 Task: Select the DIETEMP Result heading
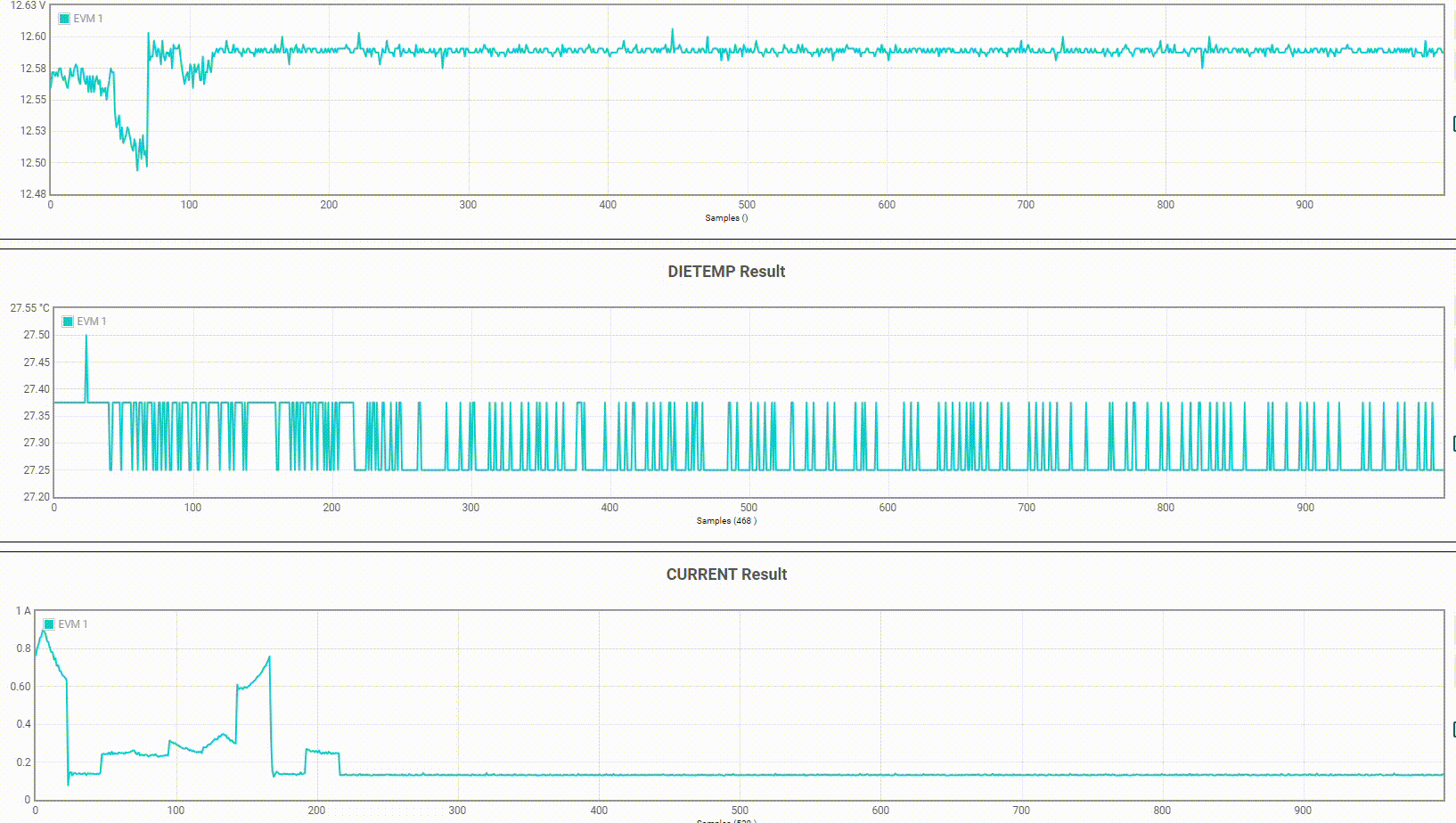pyautogui.click(x=726, y=272)
